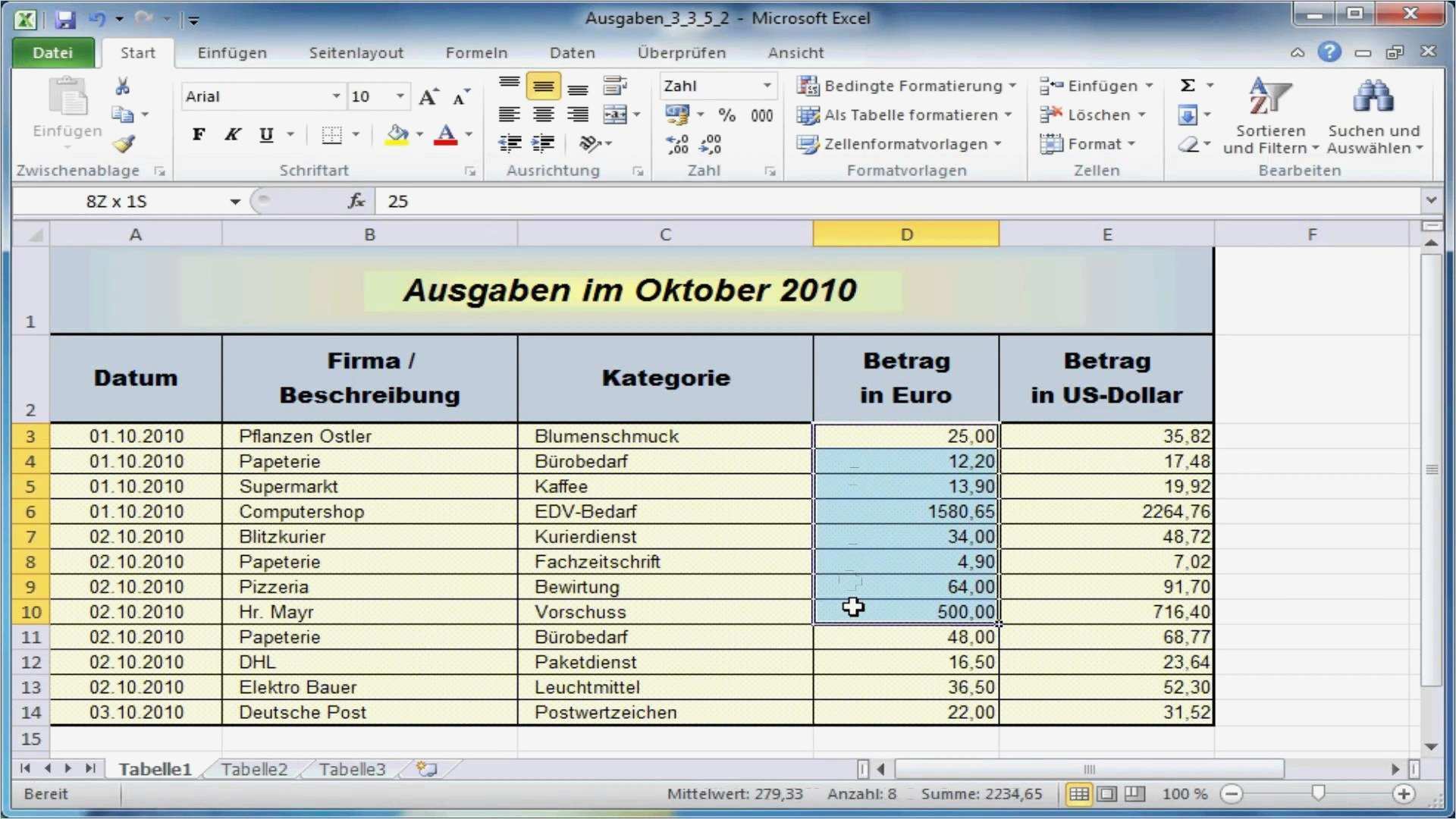Toggle underline on the selected cells
The width and height of the screenshot is (1456, 819).
(x=265, y=134)
